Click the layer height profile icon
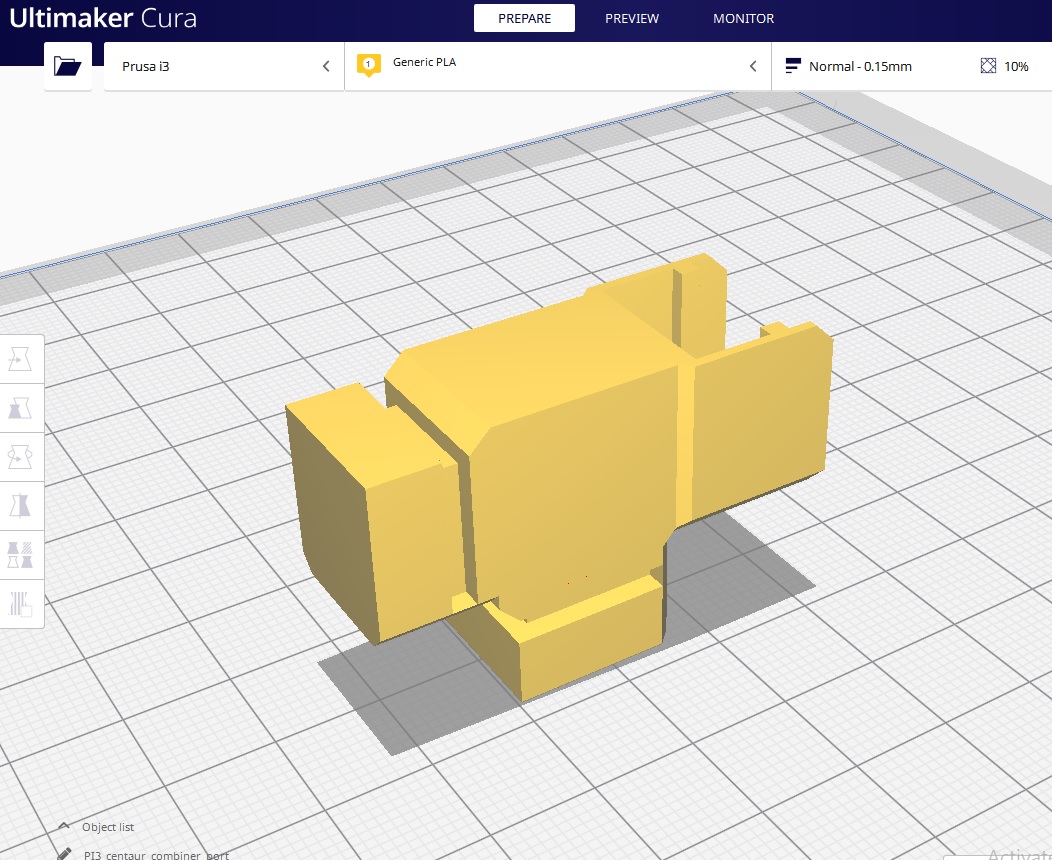Screen dimensions: 1052x860 click(792, 66)
